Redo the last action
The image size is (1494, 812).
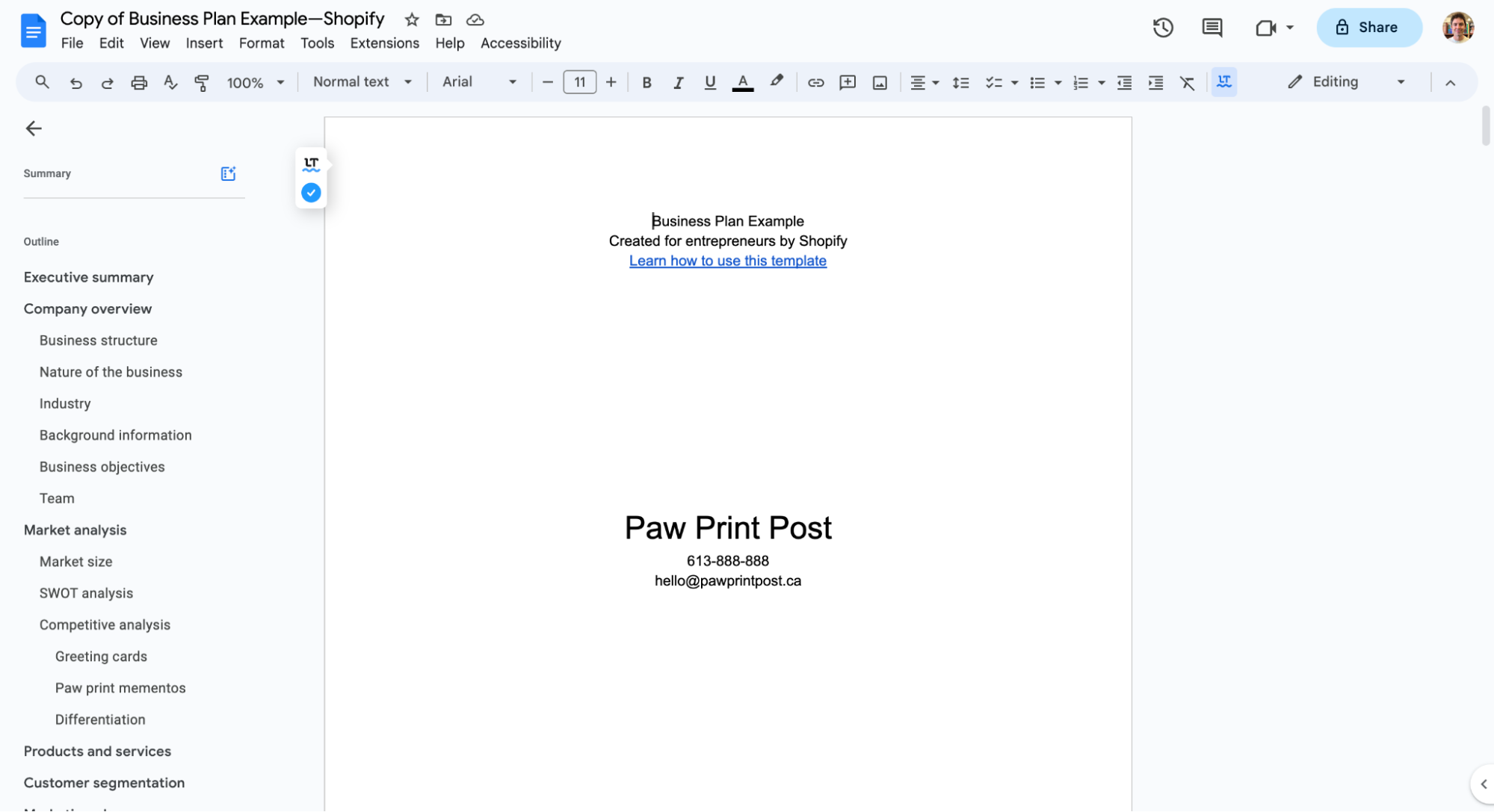107,82
